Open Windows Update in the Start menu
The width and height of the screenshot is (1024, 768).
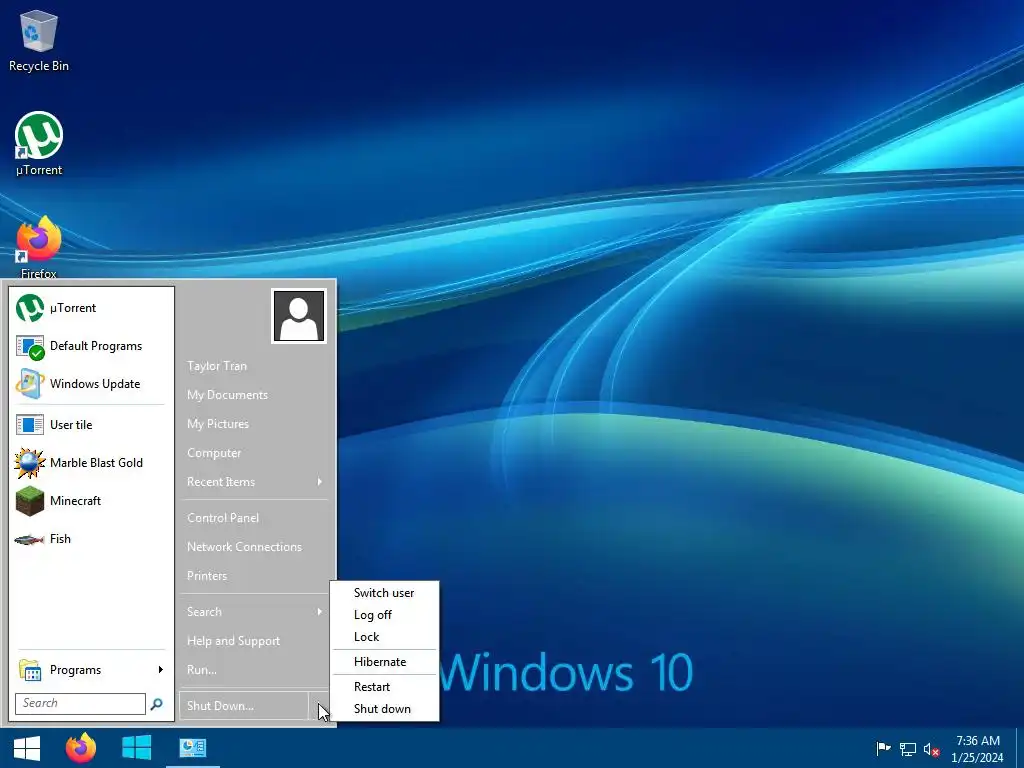tap(89, 383)
